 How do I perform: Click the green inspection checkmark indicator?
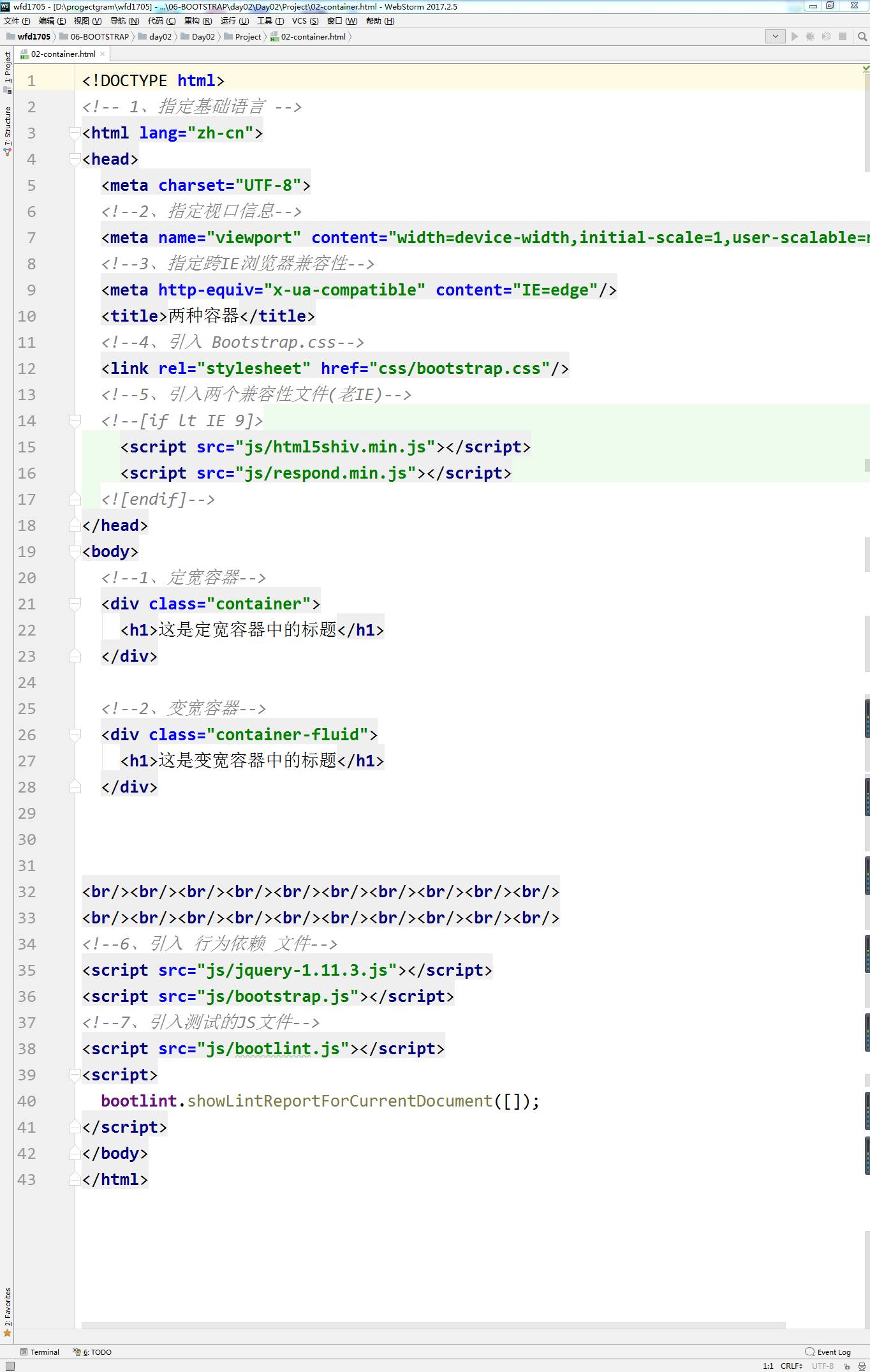pyautogui.click(x=866, y=68)
